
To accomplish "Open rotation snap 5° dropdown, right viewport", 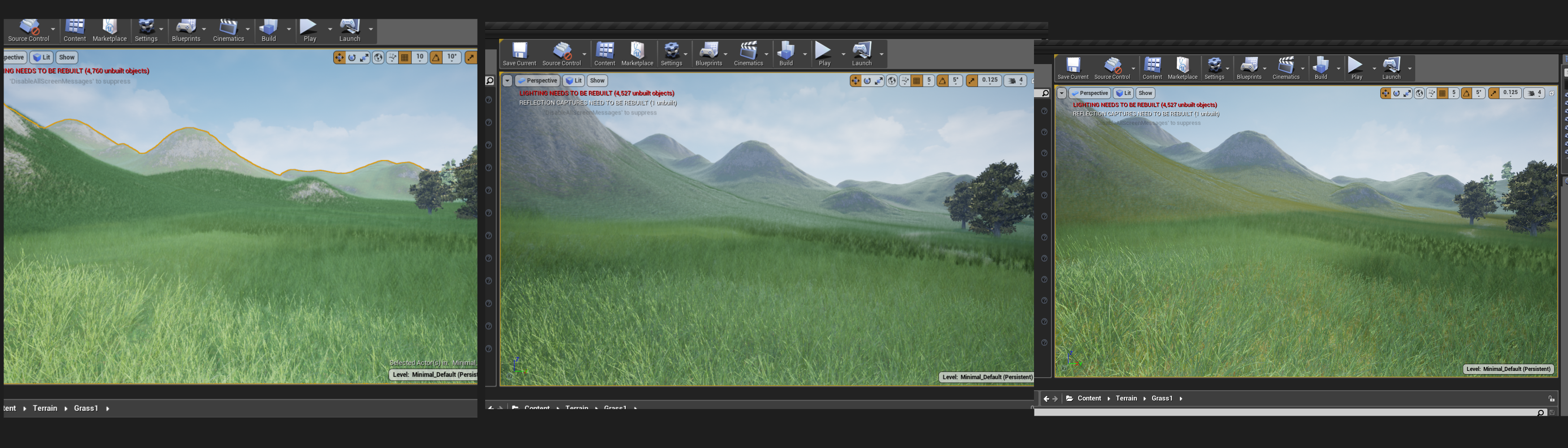I will click(1478, 93).
